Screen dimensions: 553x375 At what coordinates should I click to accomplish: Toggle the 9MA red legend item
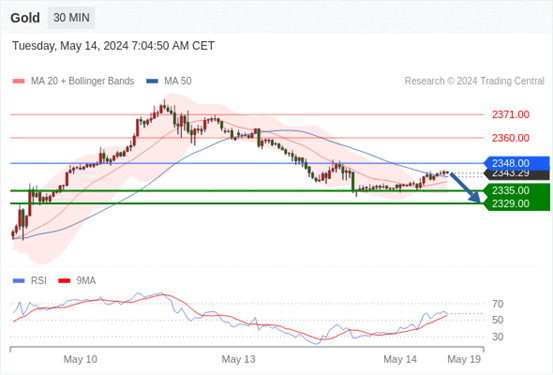[77, 281]
